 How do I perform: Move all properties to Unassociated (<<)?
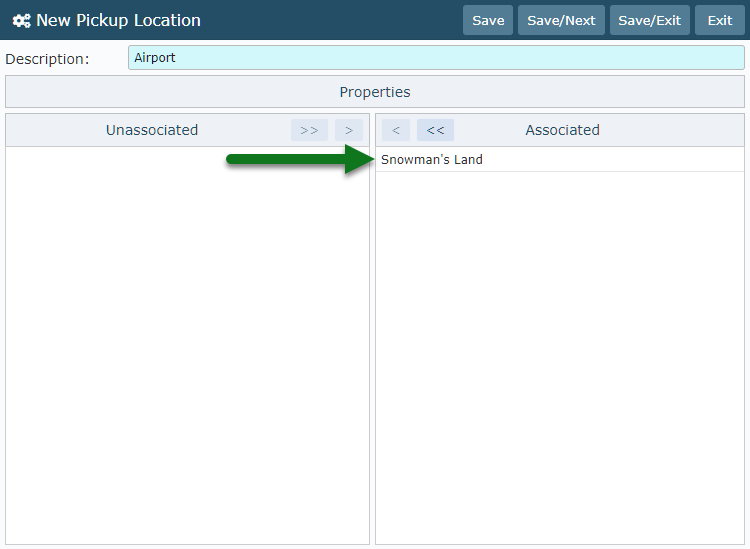(x=435, y=130)
